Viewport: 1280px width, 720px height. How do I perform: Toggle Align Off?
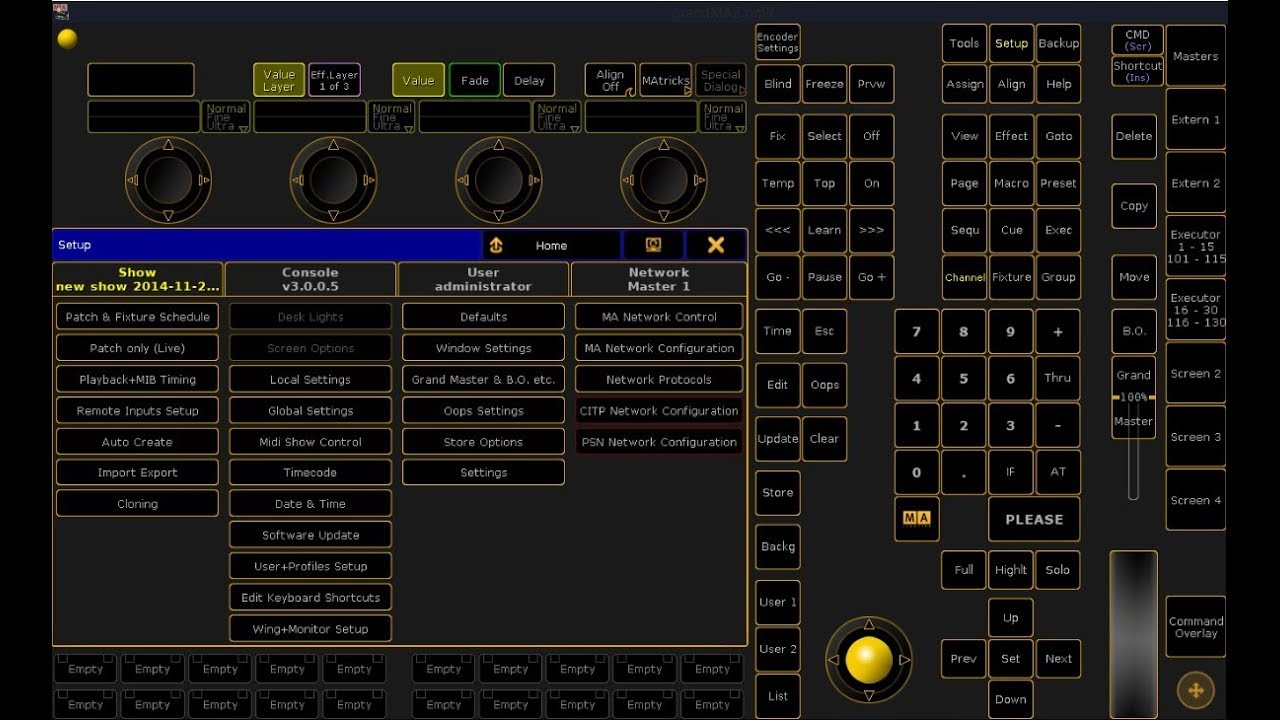(610, 80)
